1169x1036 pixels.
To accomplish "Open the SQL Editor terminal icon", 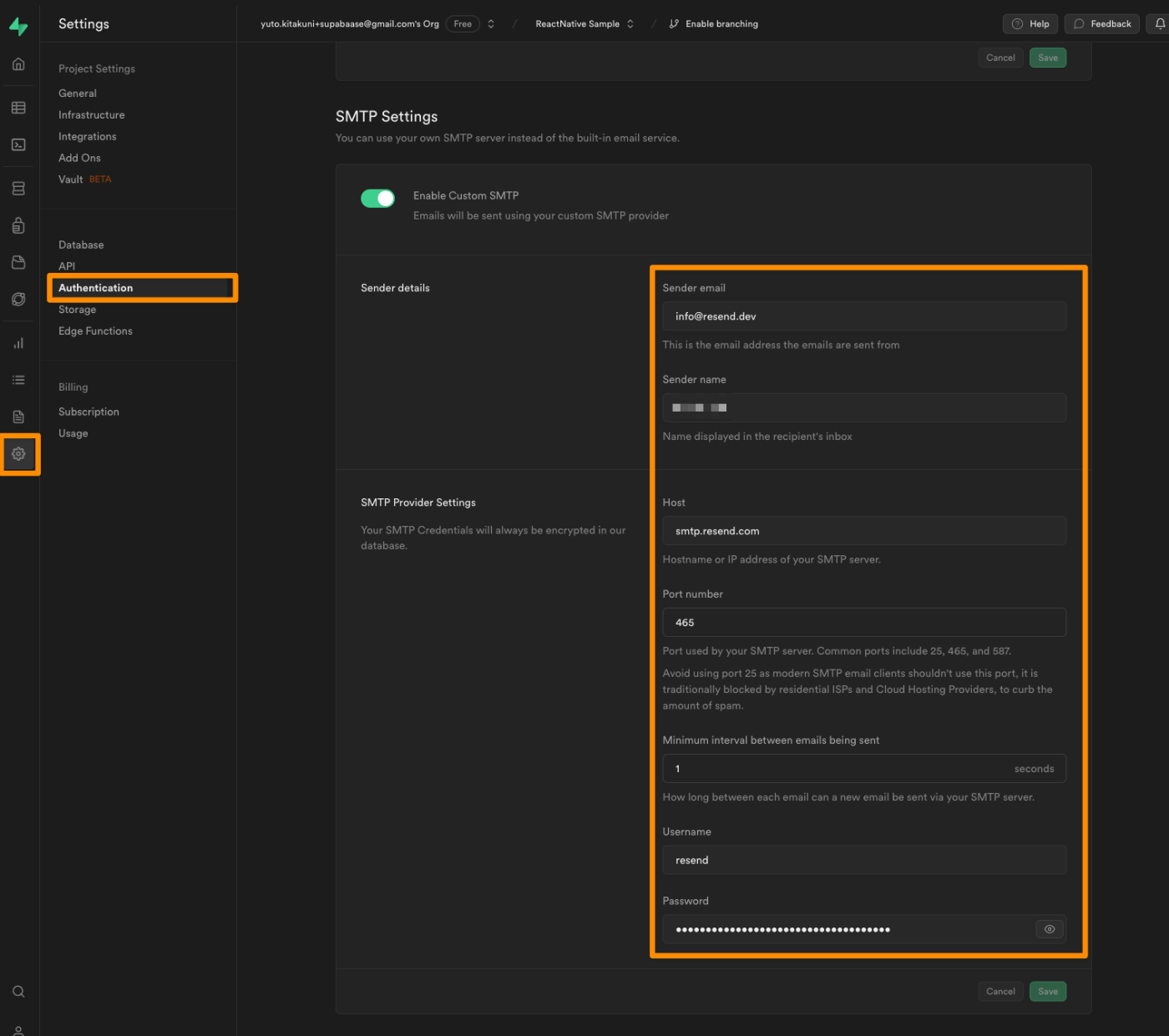I will tap(18, 144).
